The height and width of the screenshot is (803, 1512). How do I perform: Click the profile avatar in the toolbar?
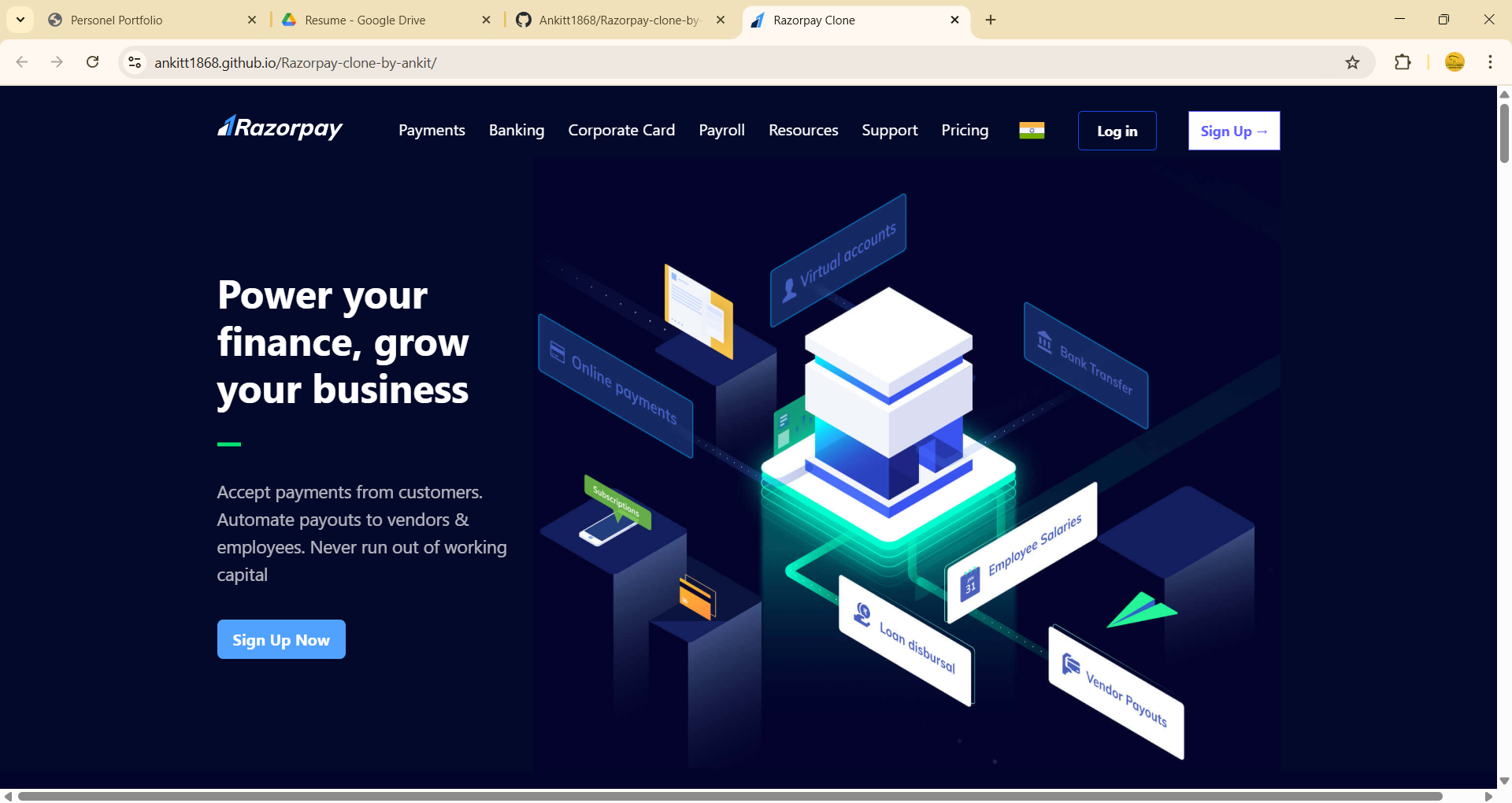click(x=1455, y=62)
